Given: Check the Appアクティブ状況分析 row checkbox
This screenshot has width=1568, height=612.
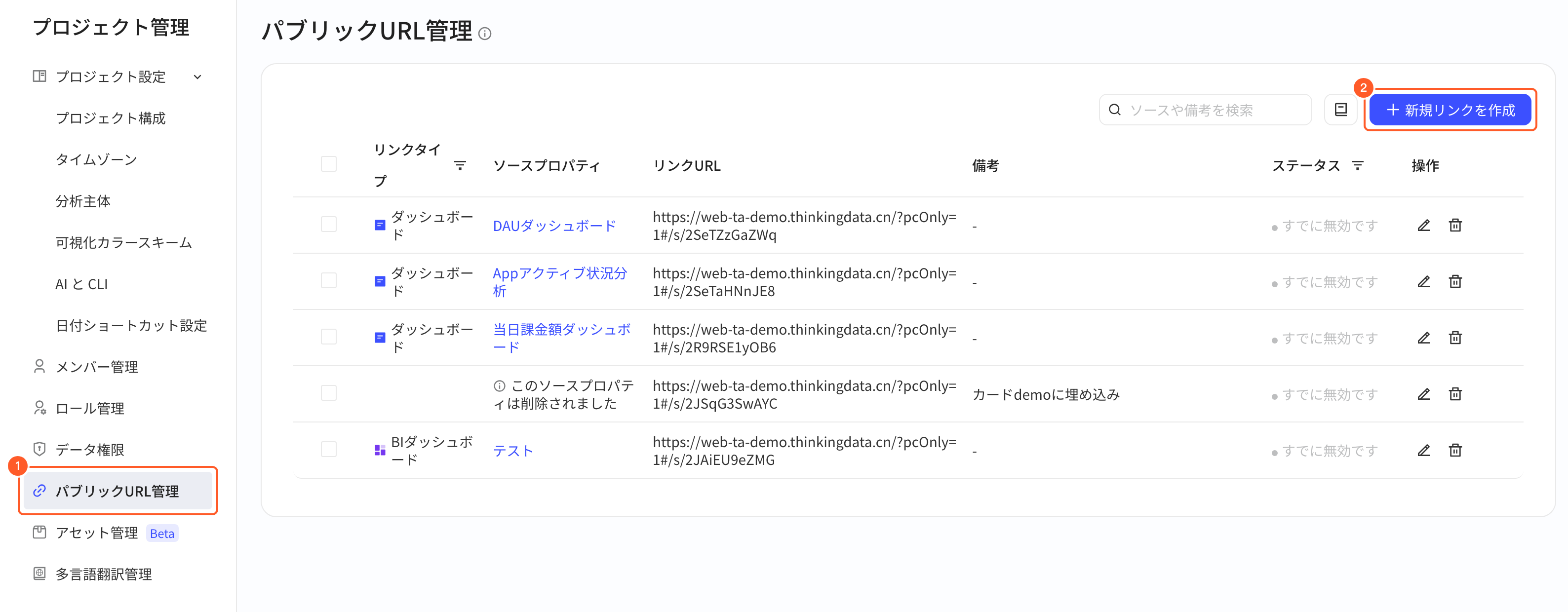Looking at the screenshot, I should coord(329,280).
